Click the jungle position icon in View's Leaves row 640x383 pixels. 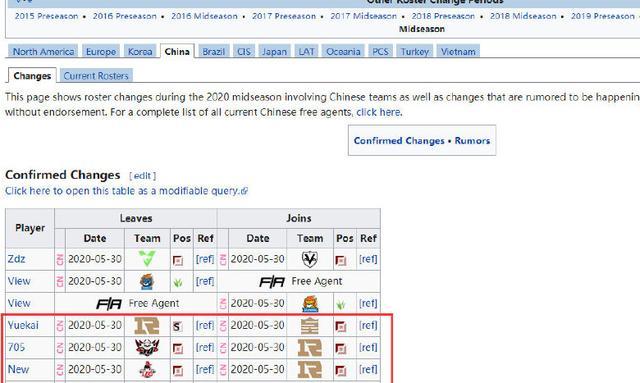[178, 282]
